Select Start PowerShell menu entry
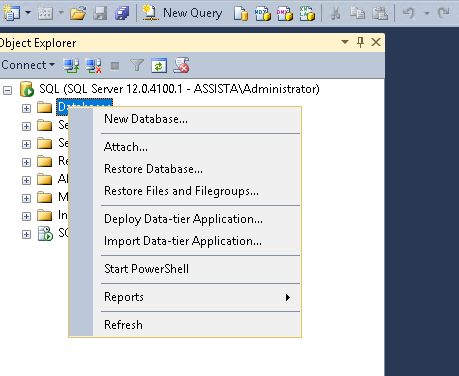Image resolution: width=459 pixels, height=376 pixels. point(197,269)
